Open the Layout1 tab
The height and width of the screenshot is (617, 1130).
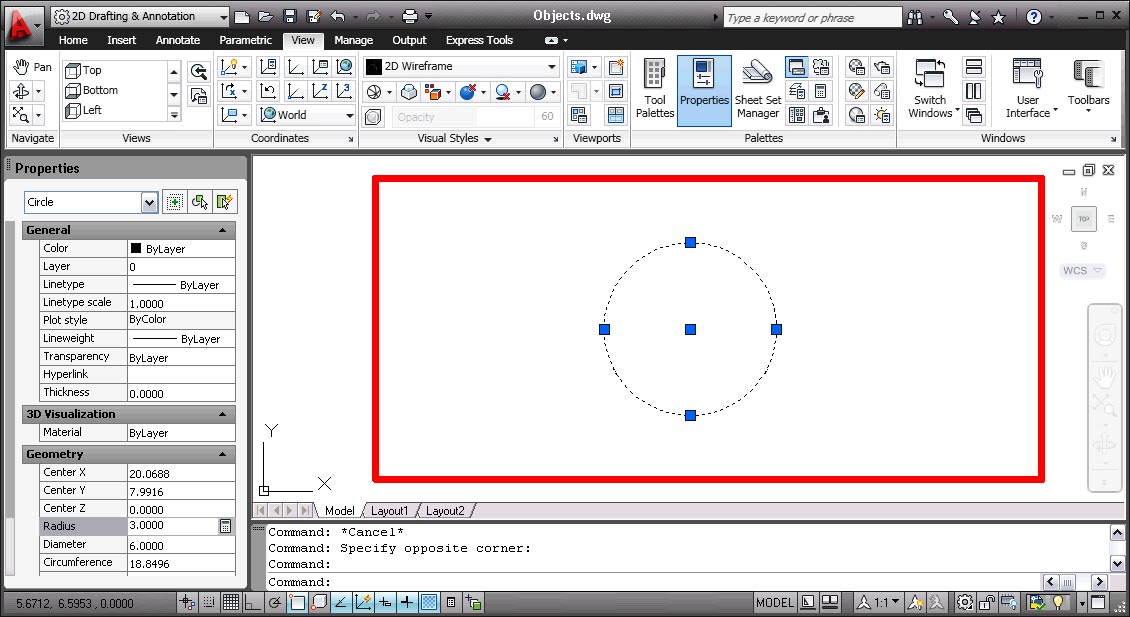click(x=389, y=510)
